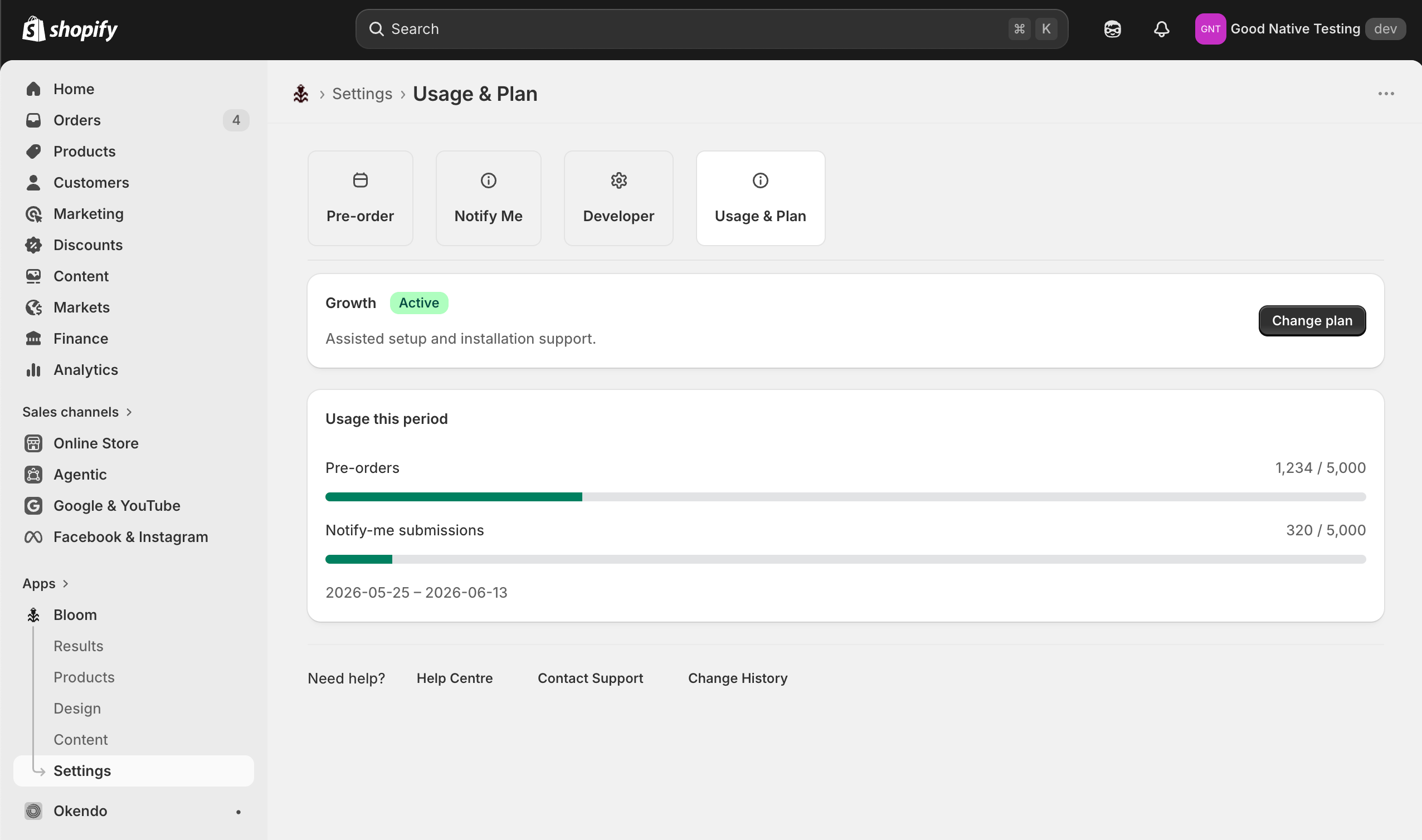
Task: Click the Content image icon
Action: coord(33,276)
